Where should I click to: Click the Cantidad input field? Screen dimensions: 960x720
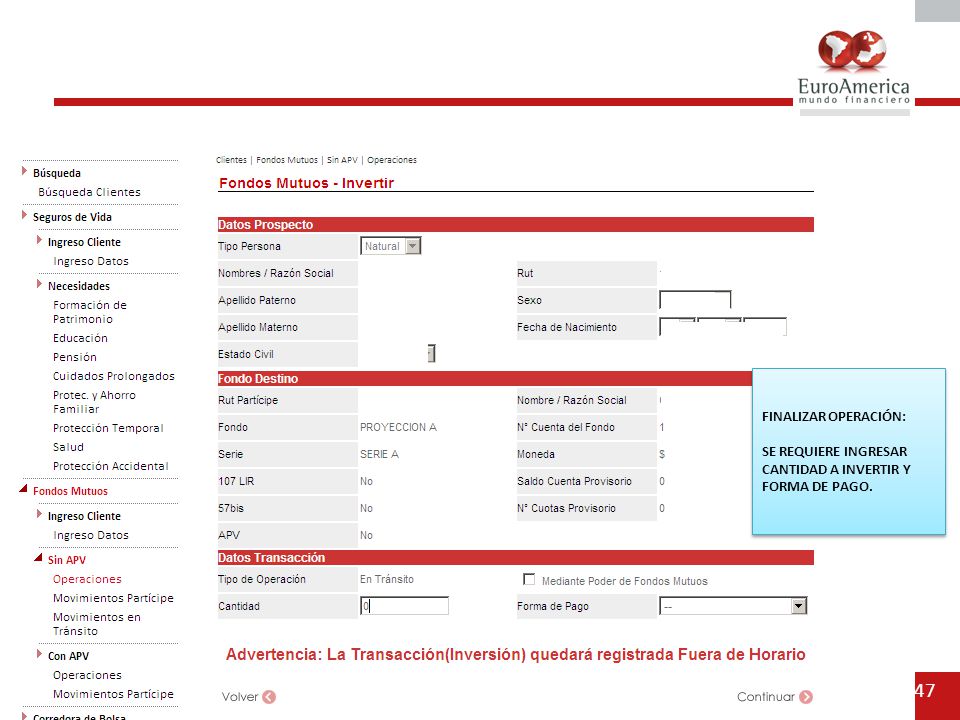[x=404, y=606]
